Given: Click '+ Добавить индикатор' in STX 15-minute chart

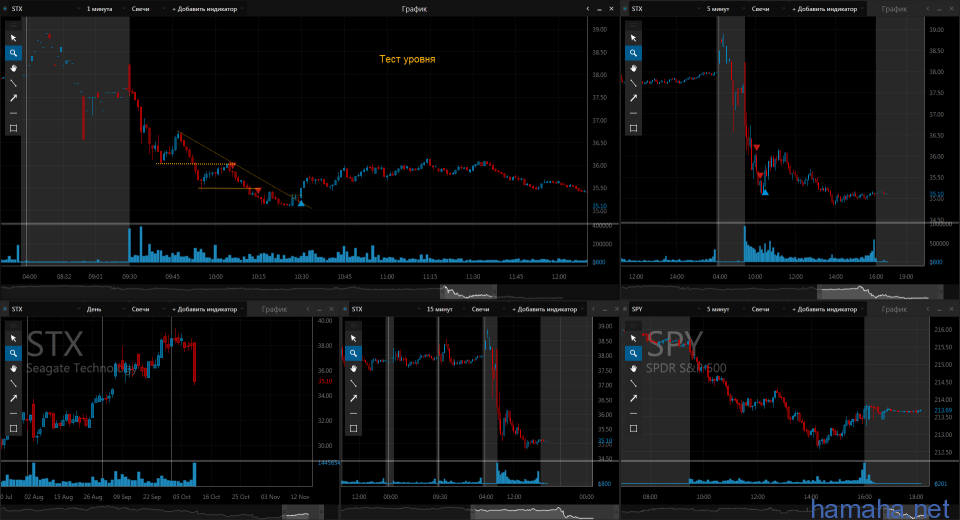Looking at the screenshot, I should (547, 309).
